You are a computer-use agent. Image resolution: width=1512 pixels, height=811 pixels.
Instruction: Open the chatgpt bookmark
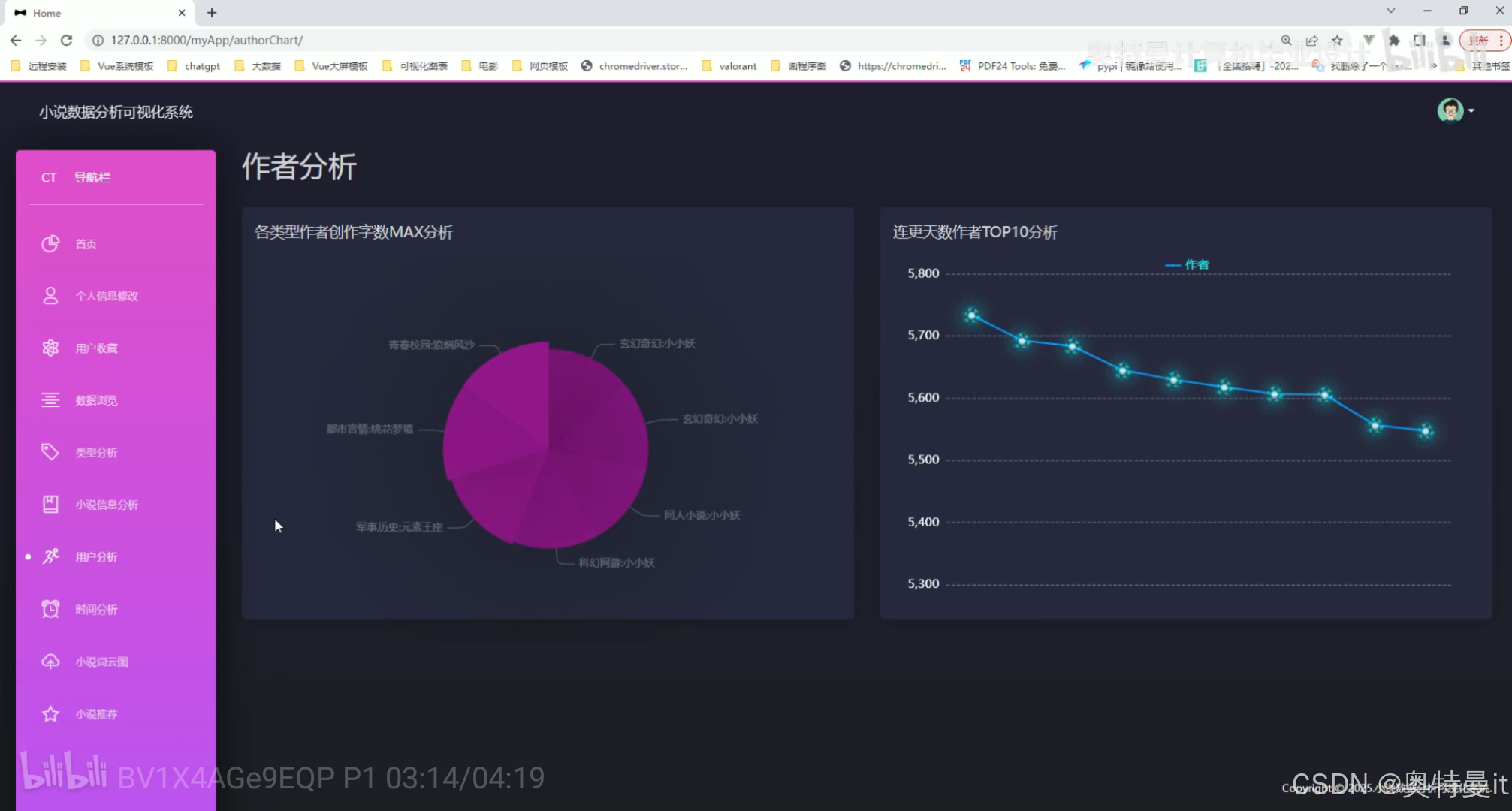201,65
